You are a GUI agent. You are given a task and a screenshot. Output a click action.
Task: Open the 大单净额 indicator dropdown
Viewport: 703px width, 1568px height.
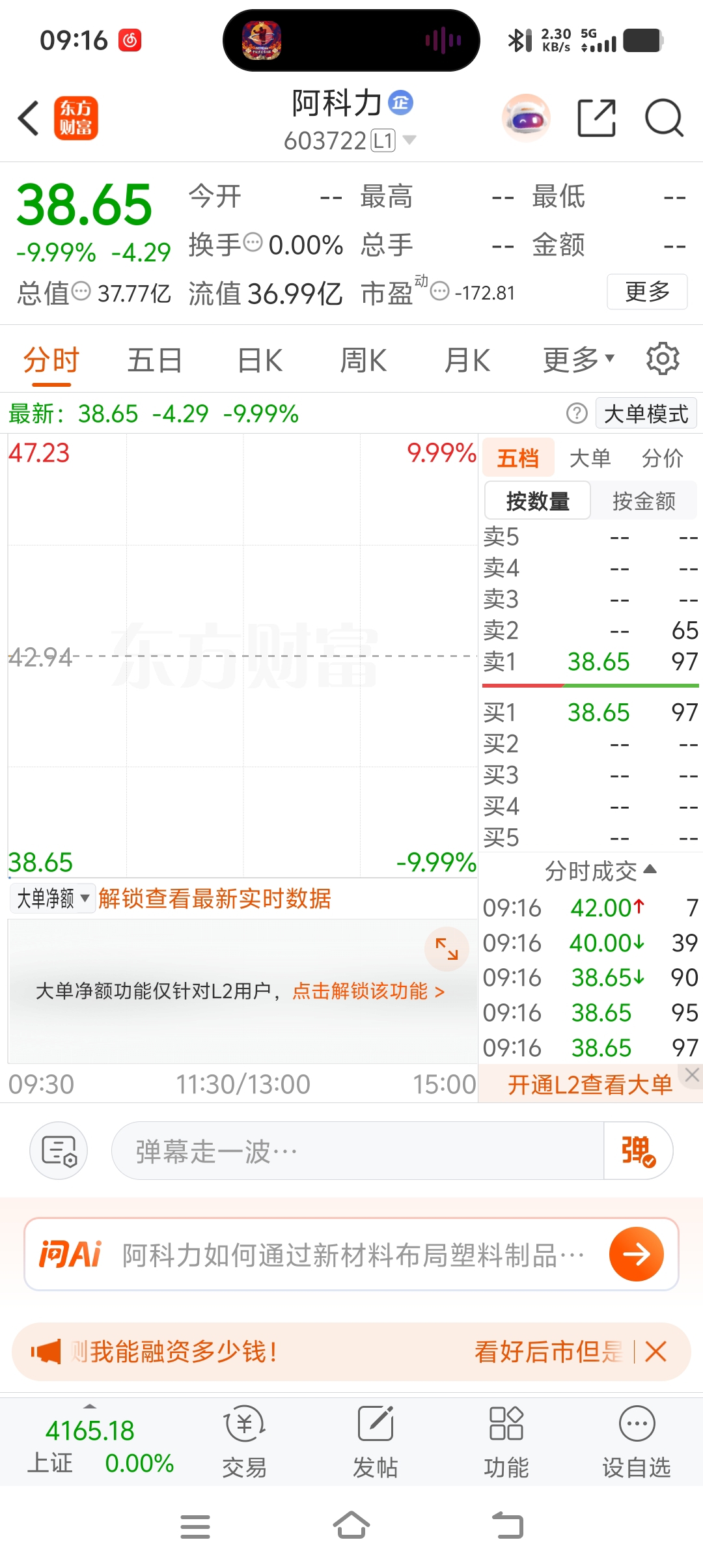click(x=53, y=899)
